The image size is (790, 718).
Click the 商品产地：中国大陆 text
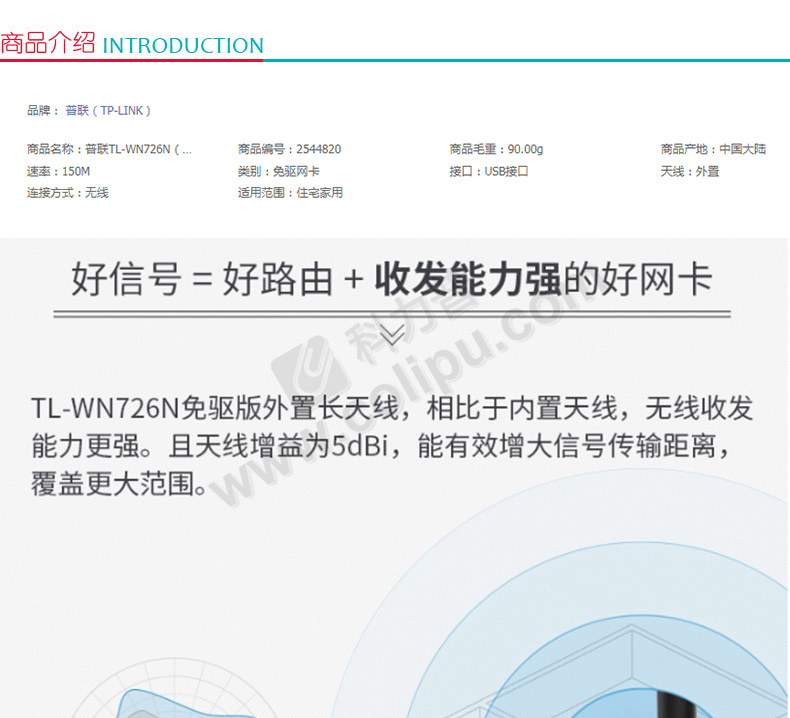pyautogui.click(x=713, y=149)
